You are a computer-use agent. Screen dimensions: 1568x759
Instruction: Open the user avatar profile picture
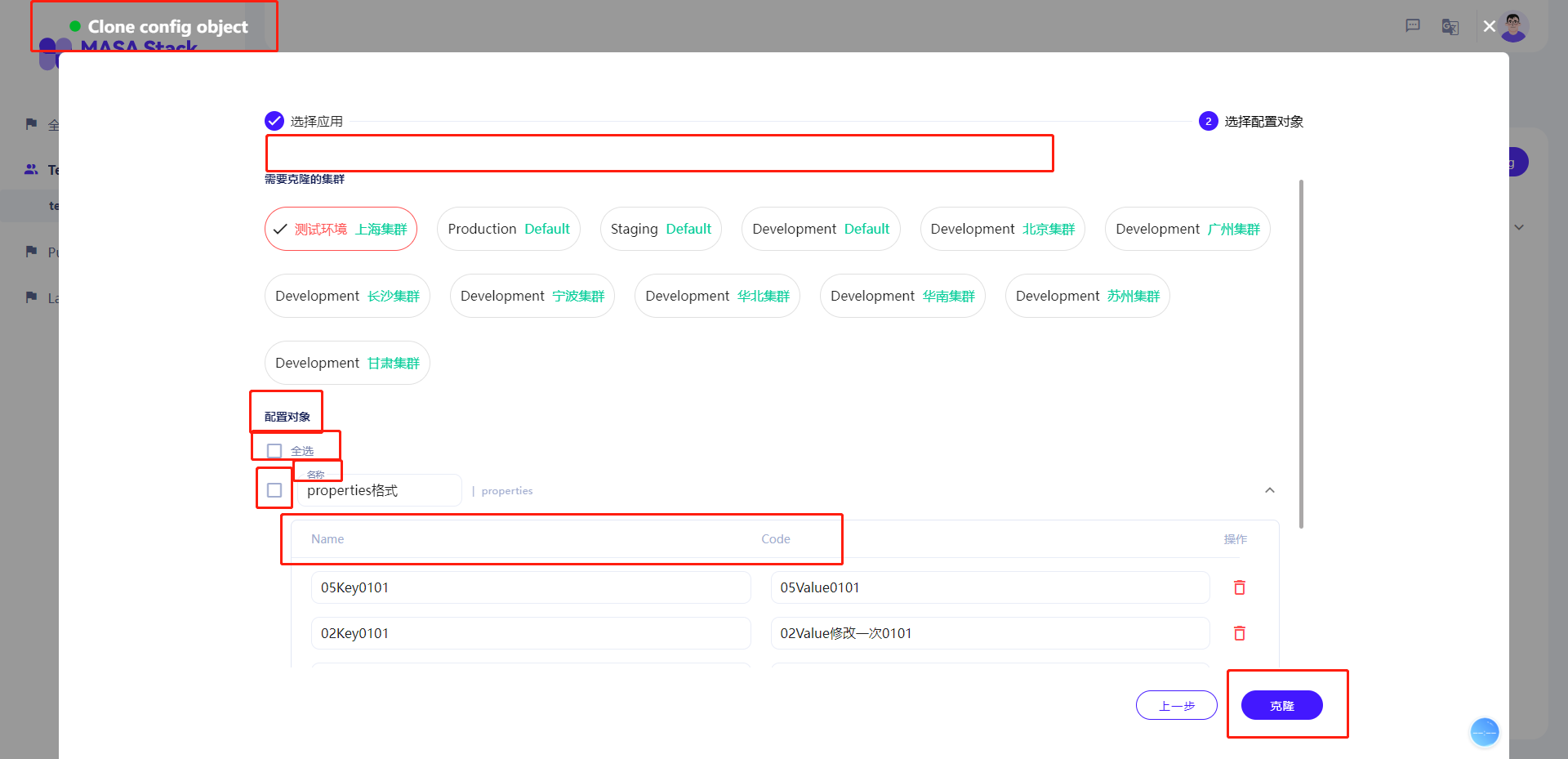1513,27
